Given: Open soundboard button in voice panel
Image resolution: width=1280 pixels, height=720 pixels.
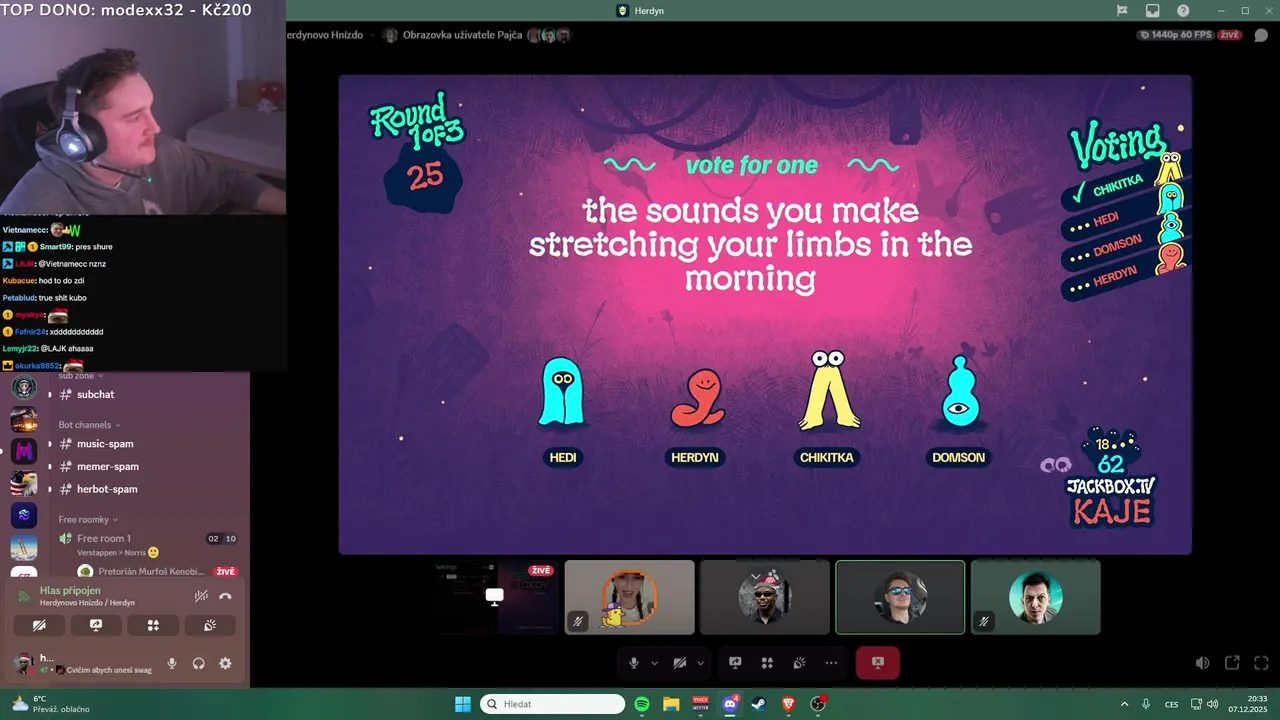Looking at the screenshot, I should (x=210, y=625).
